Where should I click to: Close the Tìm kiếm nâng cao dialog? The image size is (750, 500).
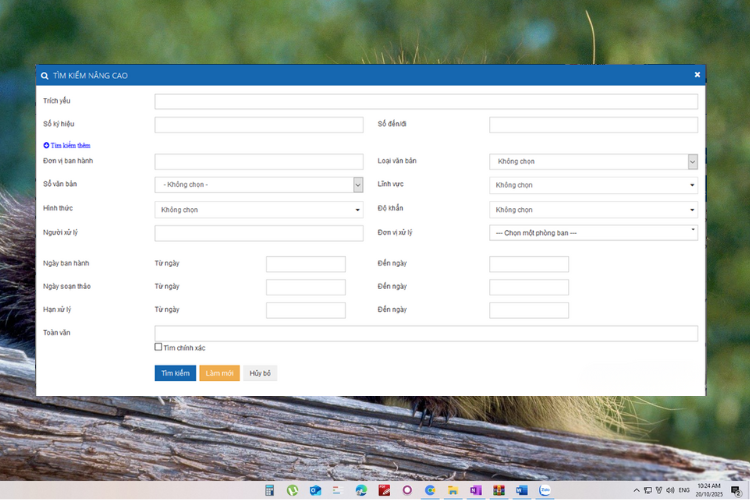pyautogui.click(x=697, y=75)
